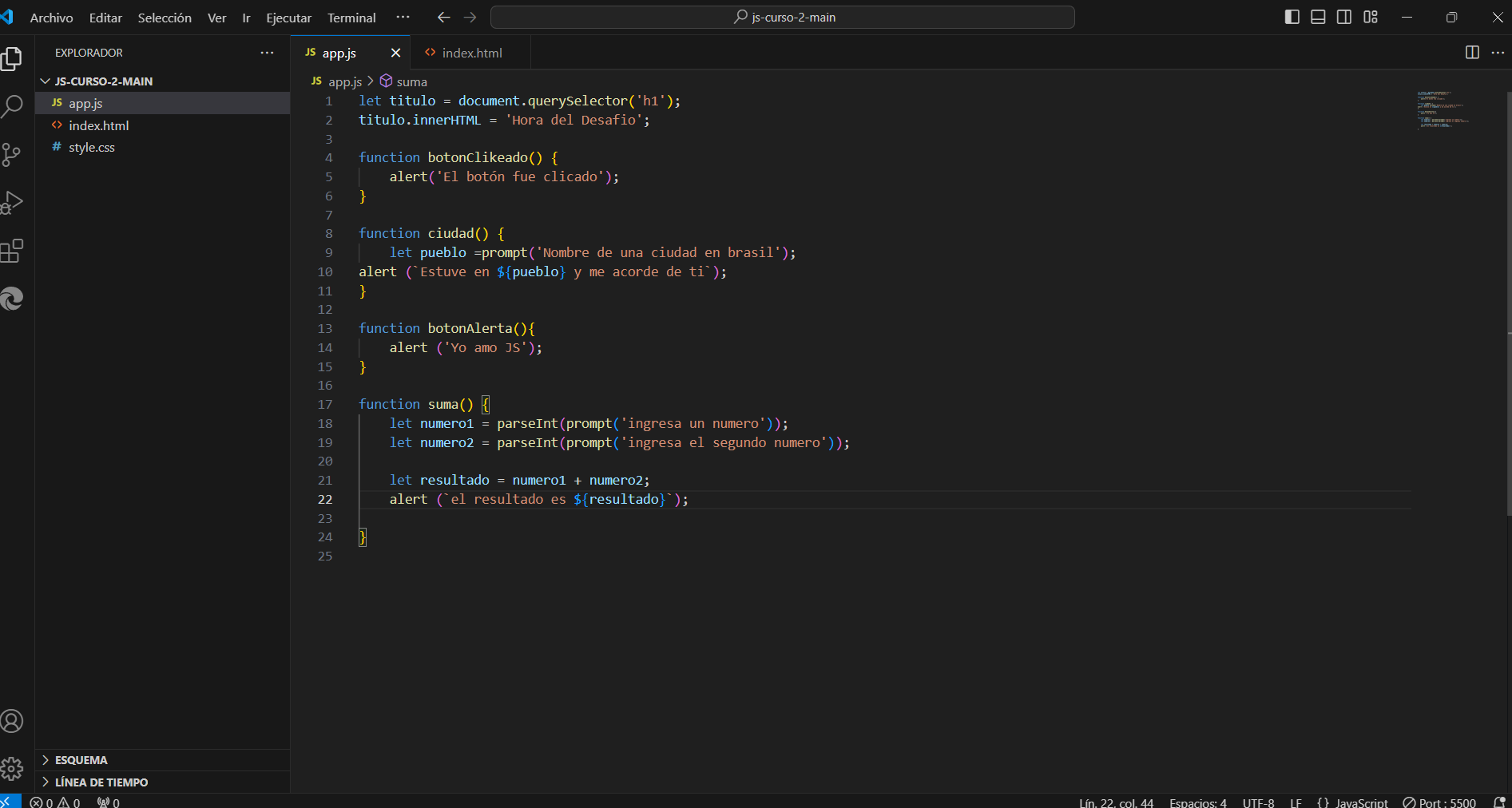This screenshot has height=808, width=1512.
Task: Open remote window indicator in status bar
Action: (x=8, y=802)
